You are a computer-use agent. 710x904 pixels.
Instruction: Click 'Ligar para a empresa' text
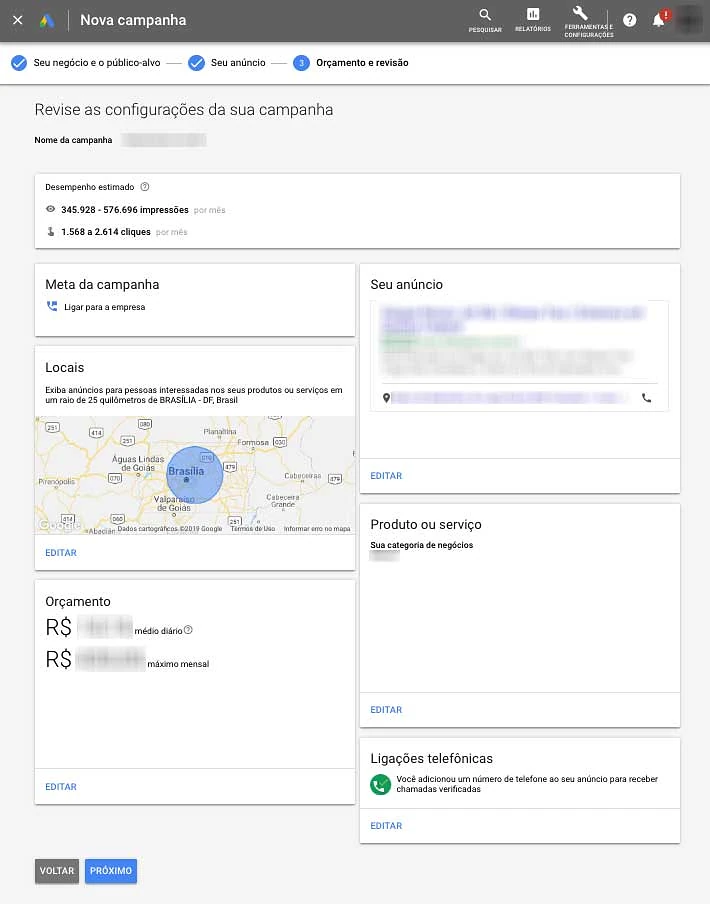point(104,307)
